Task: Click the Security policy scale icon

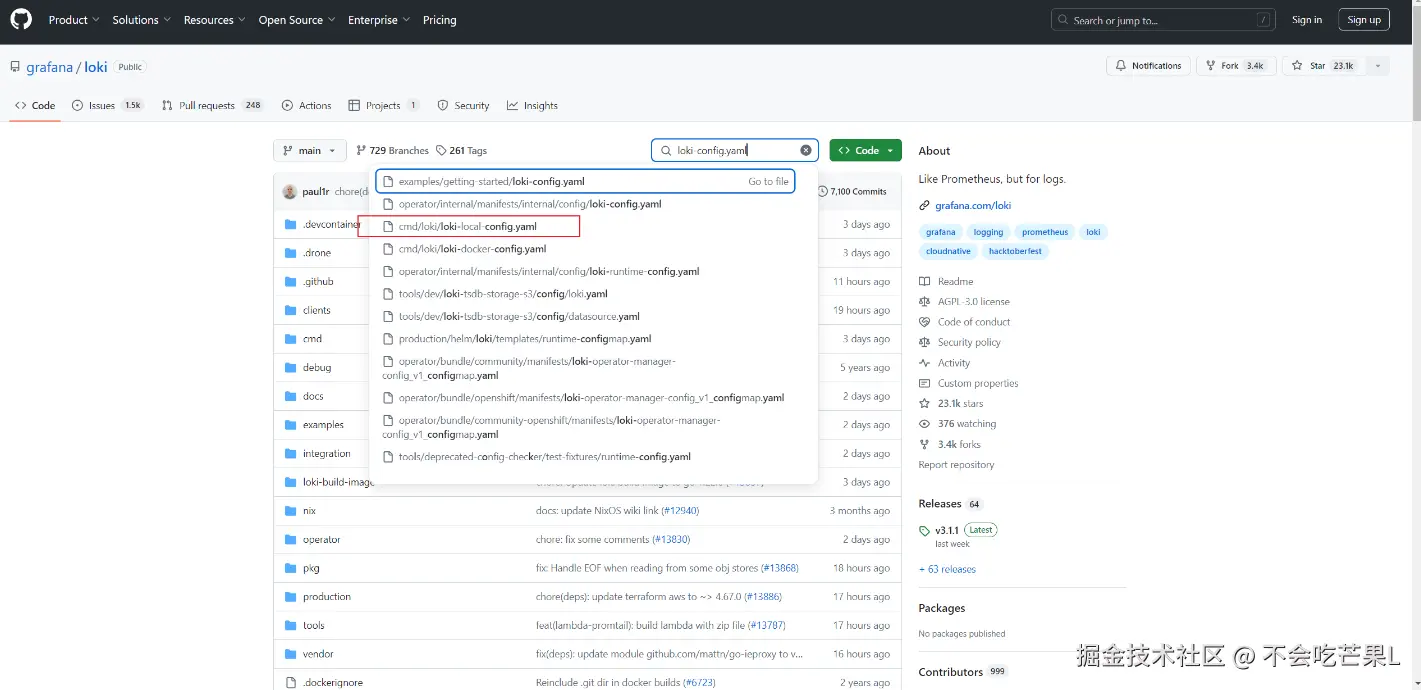Action: point(925,342)
